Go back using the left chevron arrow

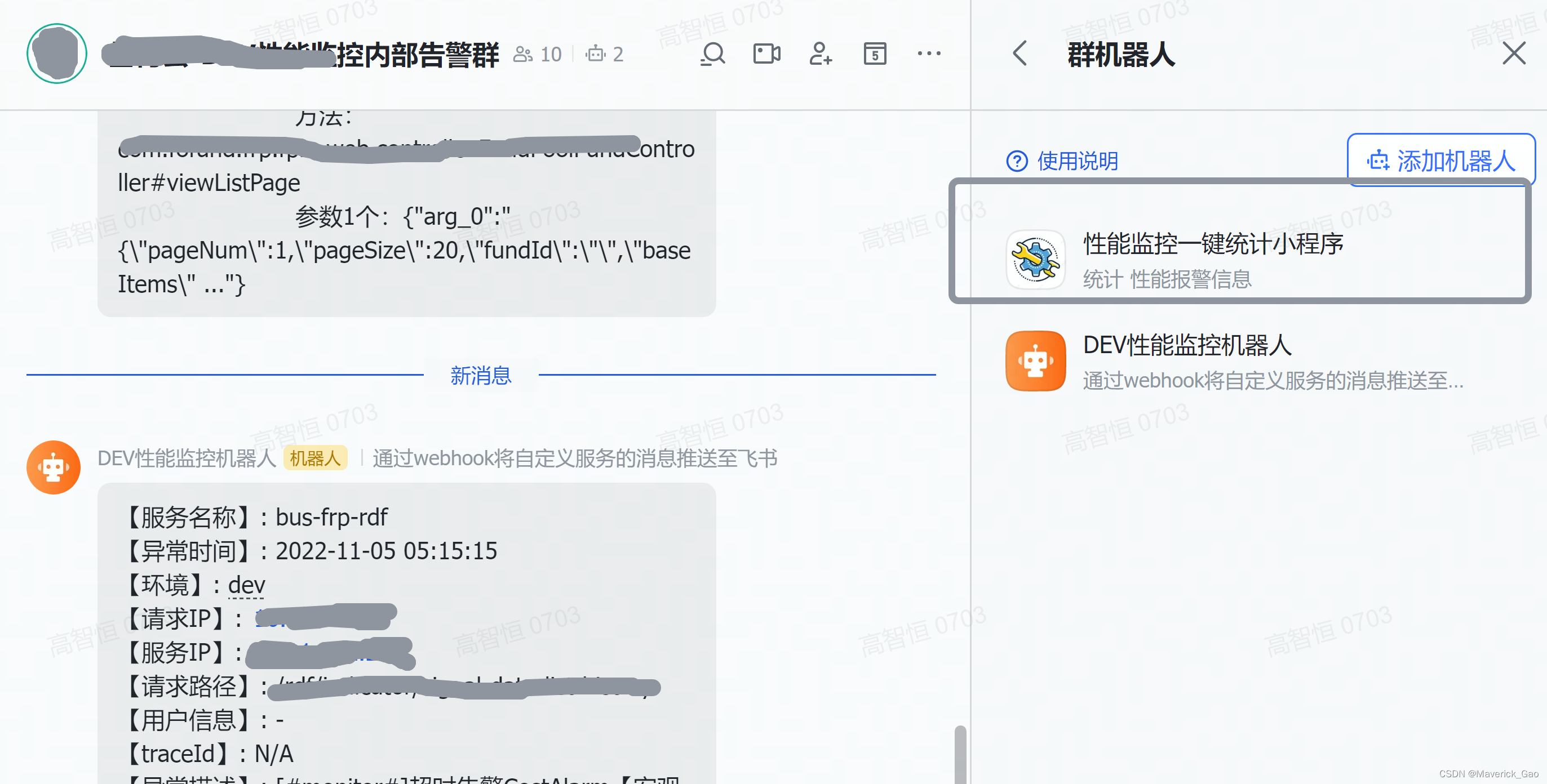pyautogui.click(x=1019, y=54)
